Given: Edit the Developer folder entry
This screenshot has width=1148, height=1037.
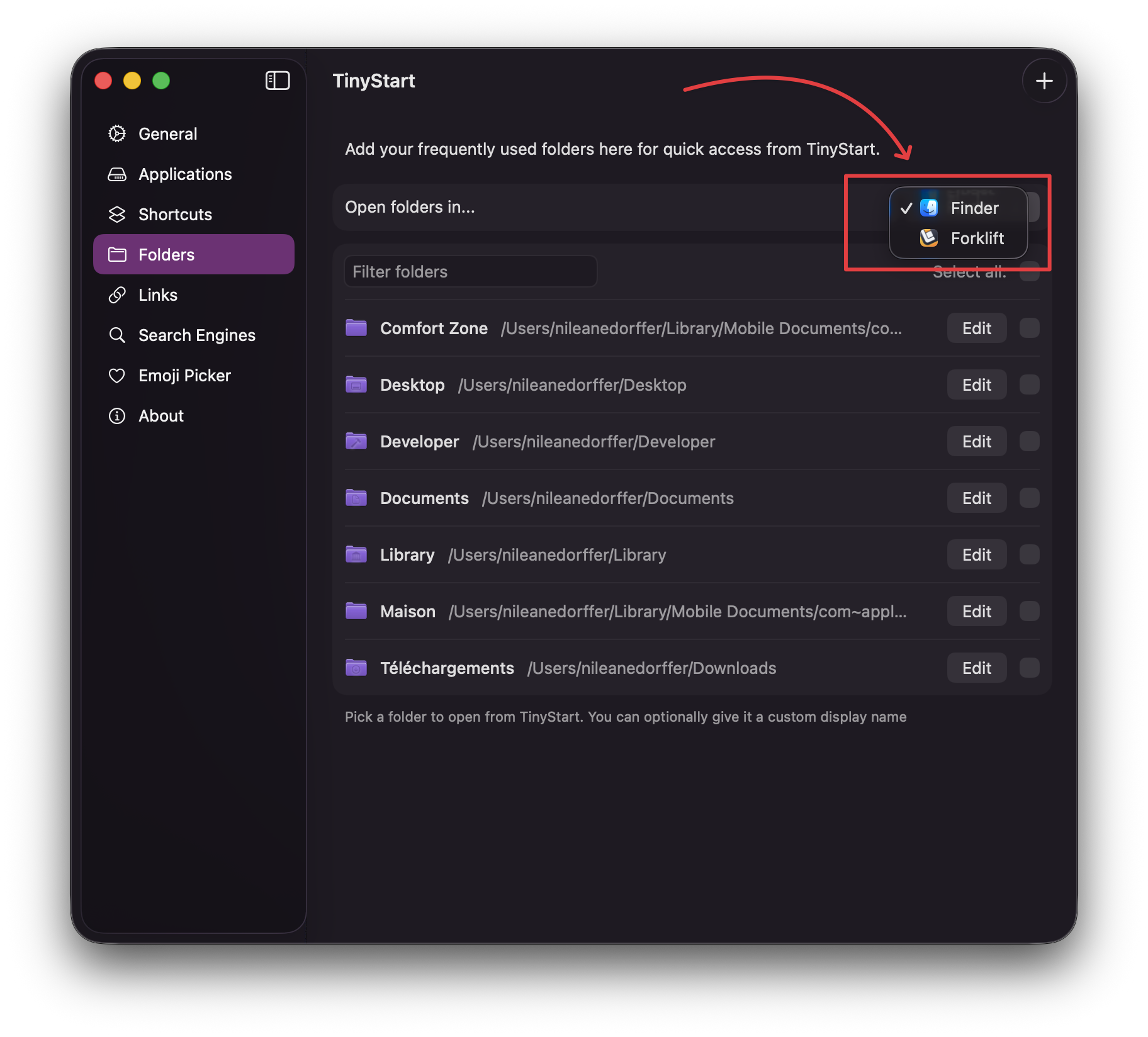Looking at the screenshot, I should (977, 441).
